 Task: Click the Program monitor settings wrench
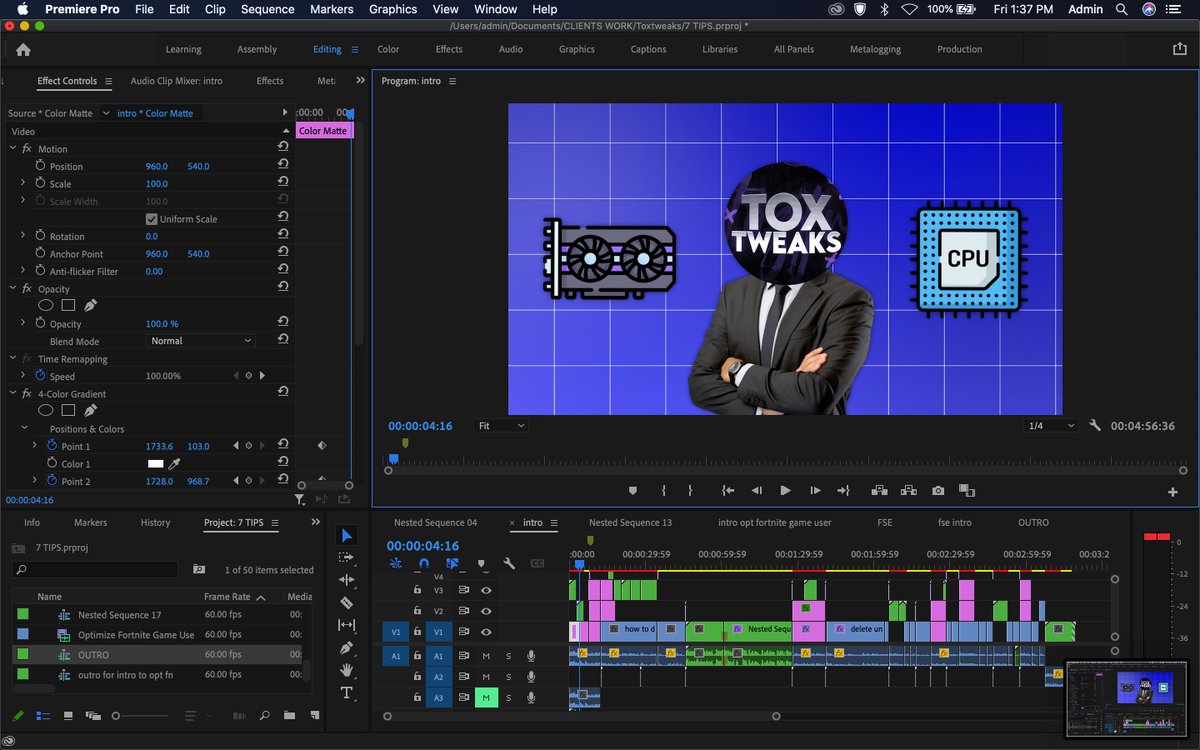point(1095,426)
